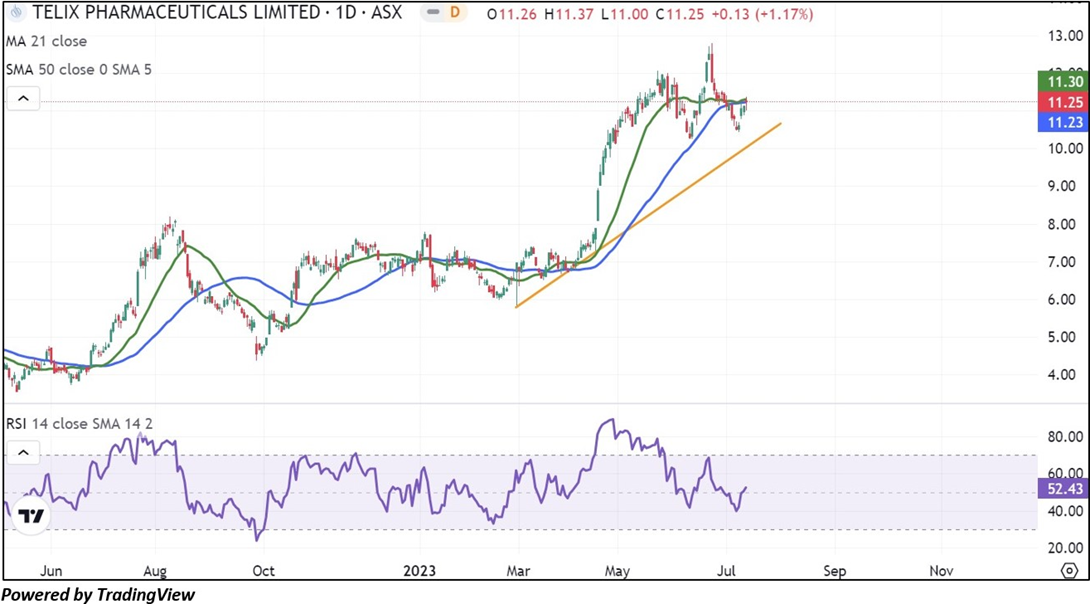Select the SMA 50 close indicator label

tap(79, 70)
